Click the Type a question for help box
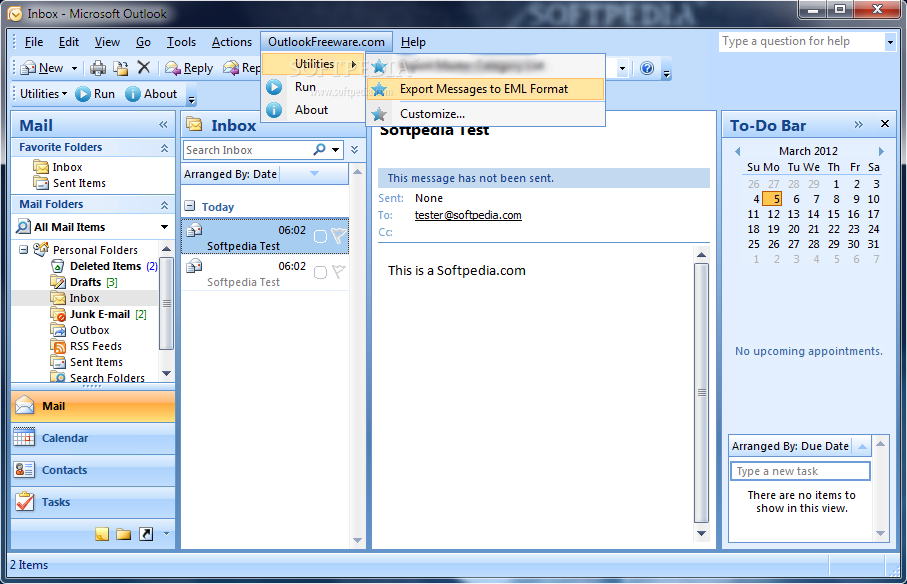Image resolution: width=907 pixels, height=584 pixels. click(x=802, y=42)
